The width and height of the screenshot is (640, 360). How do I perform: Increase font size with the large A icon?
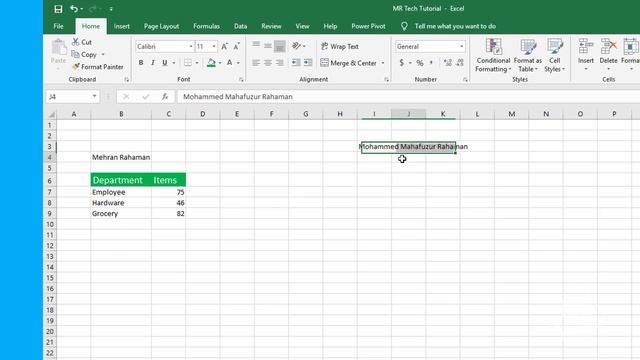pos(224,47)
